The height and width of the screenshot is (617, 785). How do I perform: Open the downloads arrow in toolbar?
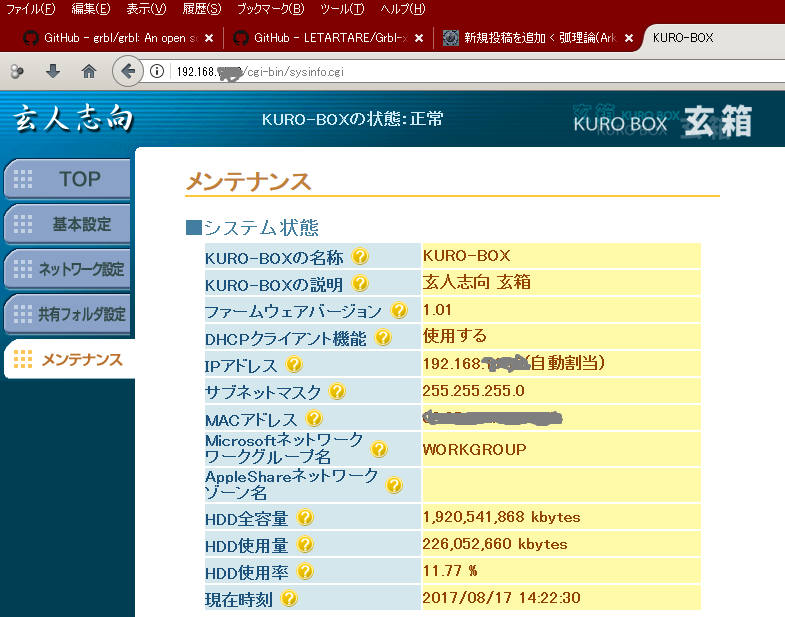pyautogui.click(x=53, y=71)
